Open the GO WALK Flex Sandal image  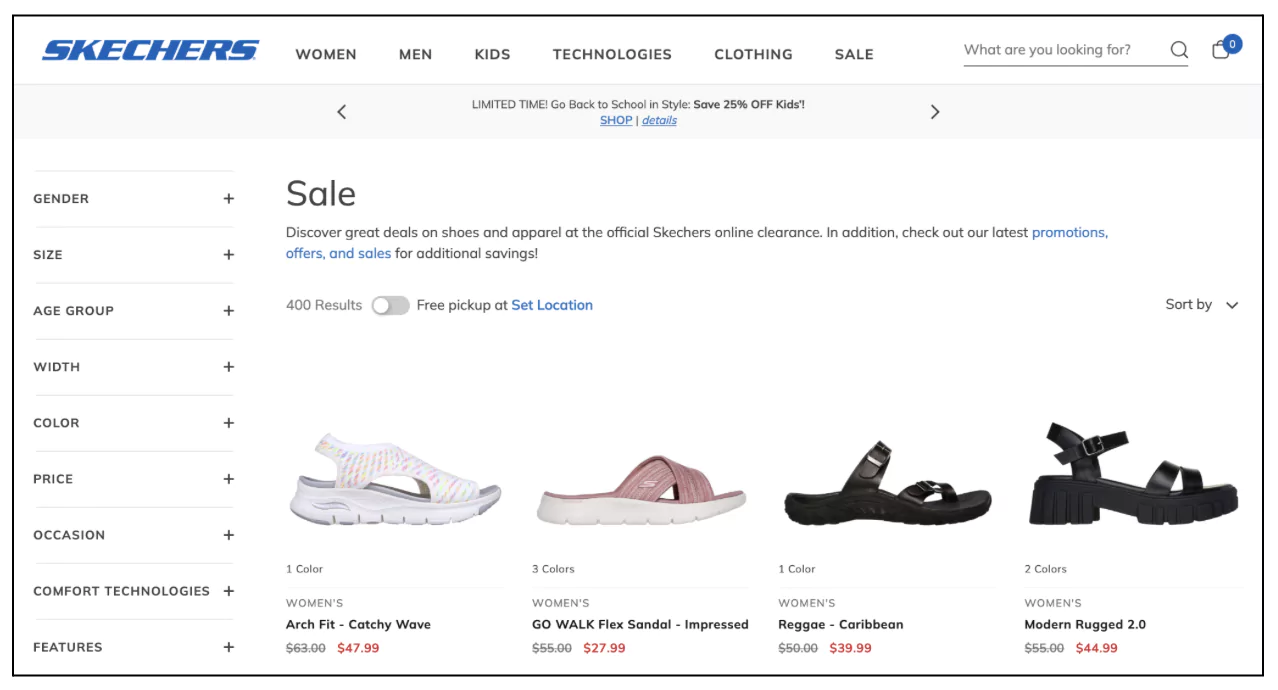(641, 490)
